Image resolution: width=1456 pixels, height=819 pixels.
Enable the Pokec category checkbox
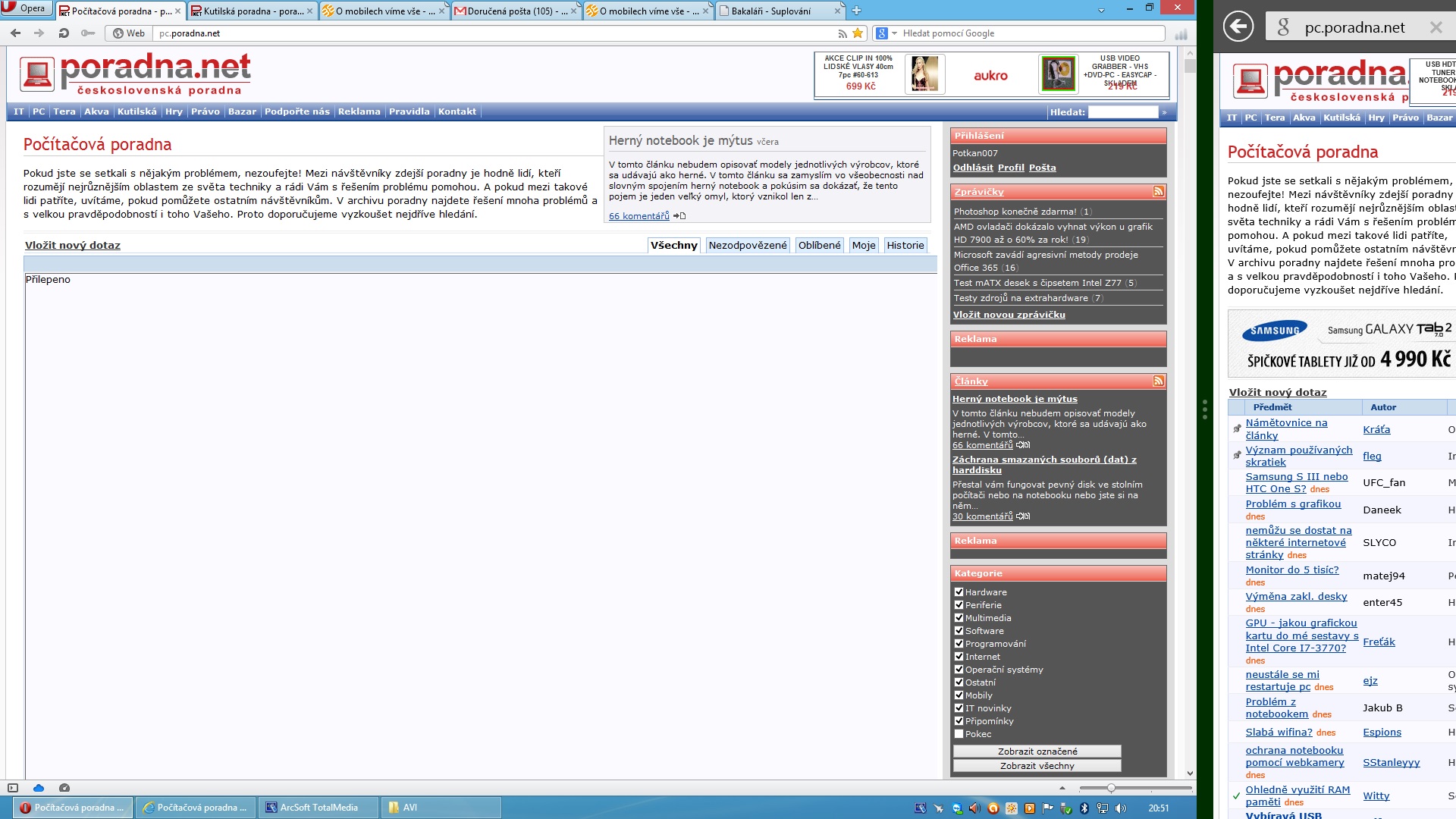coord(959,734)
